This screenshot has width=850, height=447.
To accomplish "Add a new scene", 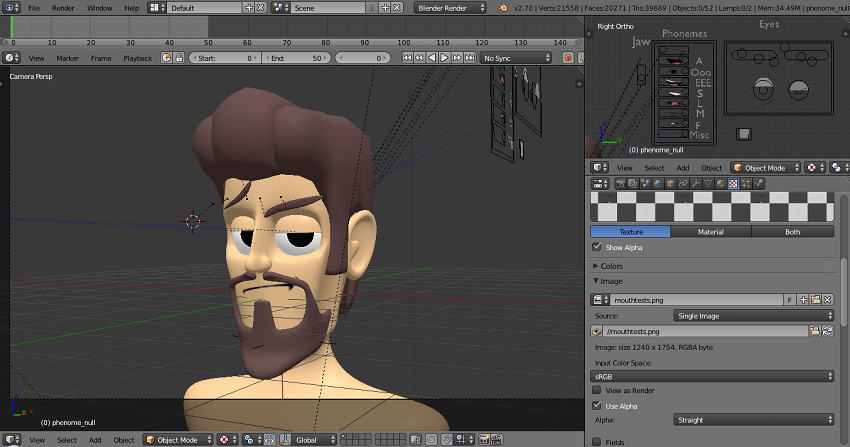I will click(x=385, y=8).
